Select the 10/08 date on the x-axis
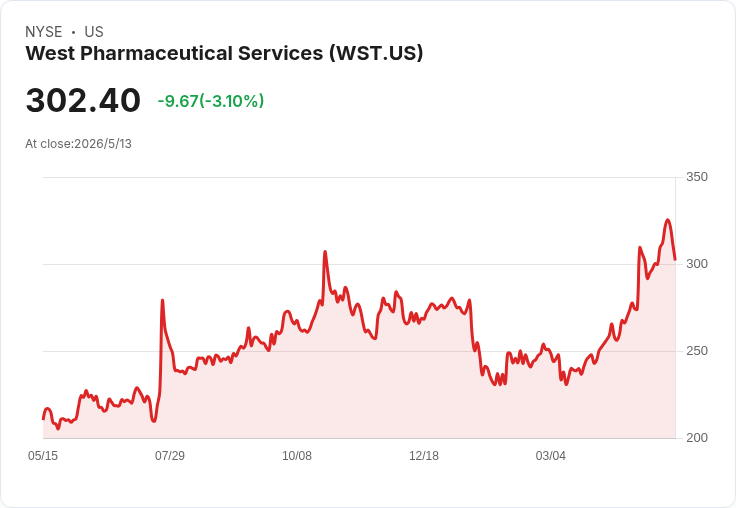 pos(297,455)
